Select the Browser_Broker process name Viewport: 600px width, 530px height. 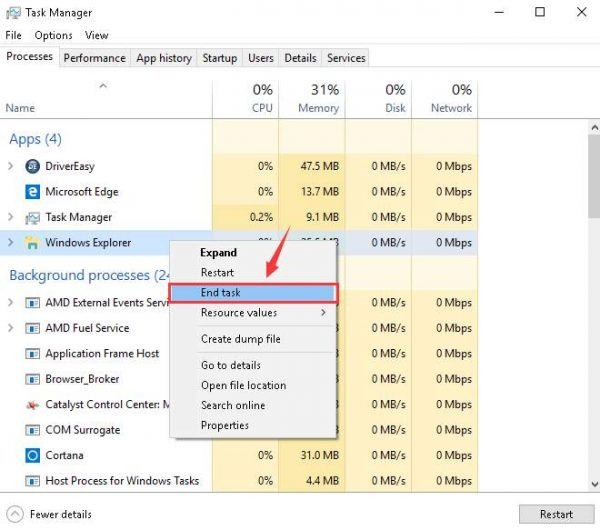82,379
